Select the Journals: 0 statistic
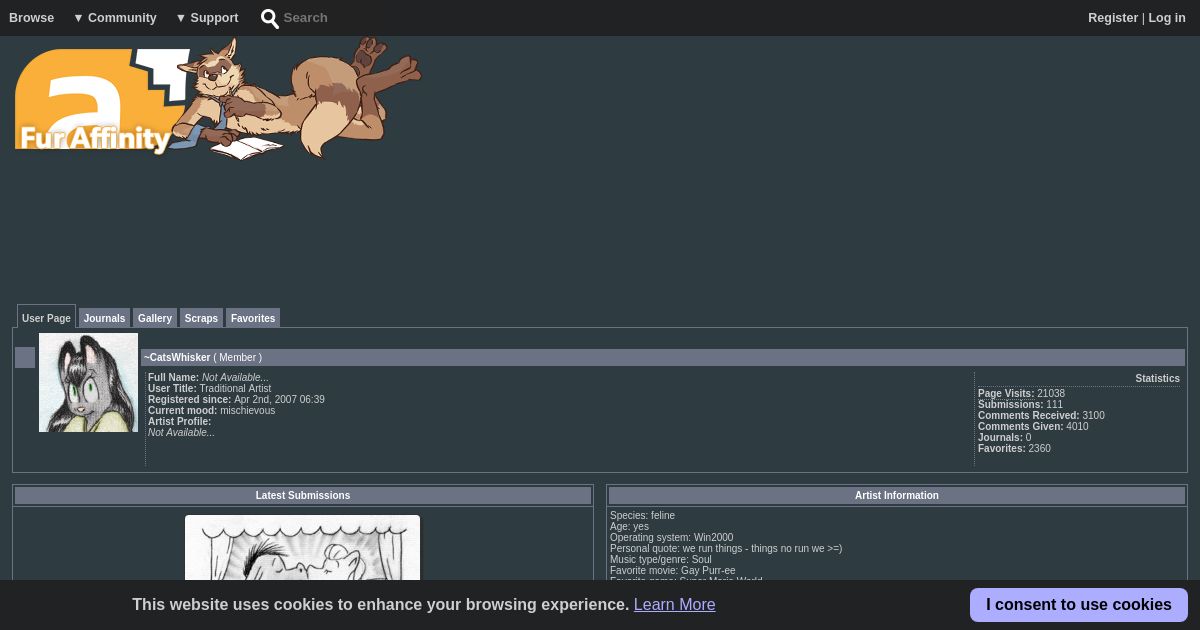1200x630 pixels. [1004, 437]
